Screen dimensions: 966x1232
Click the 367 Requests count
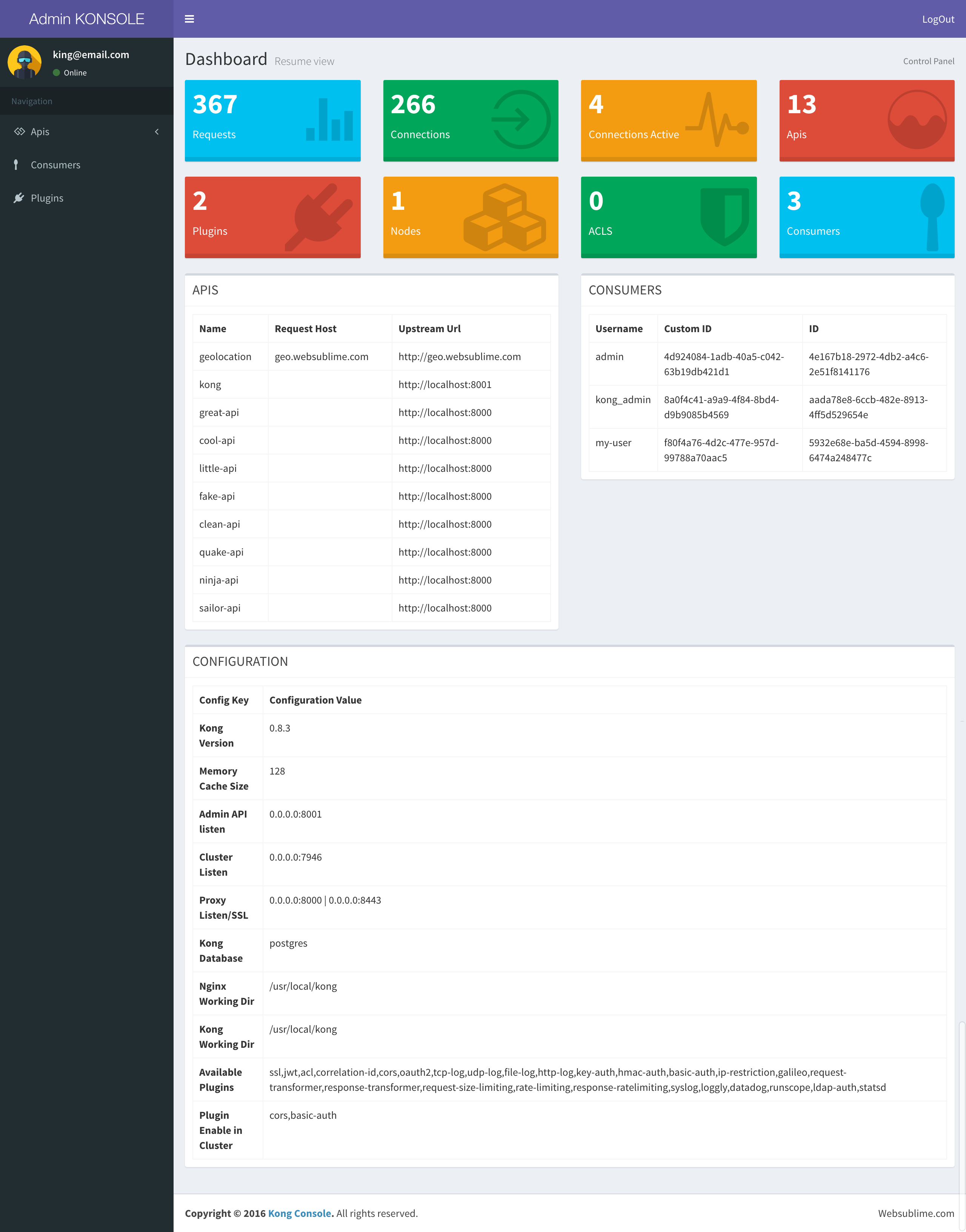215,104
